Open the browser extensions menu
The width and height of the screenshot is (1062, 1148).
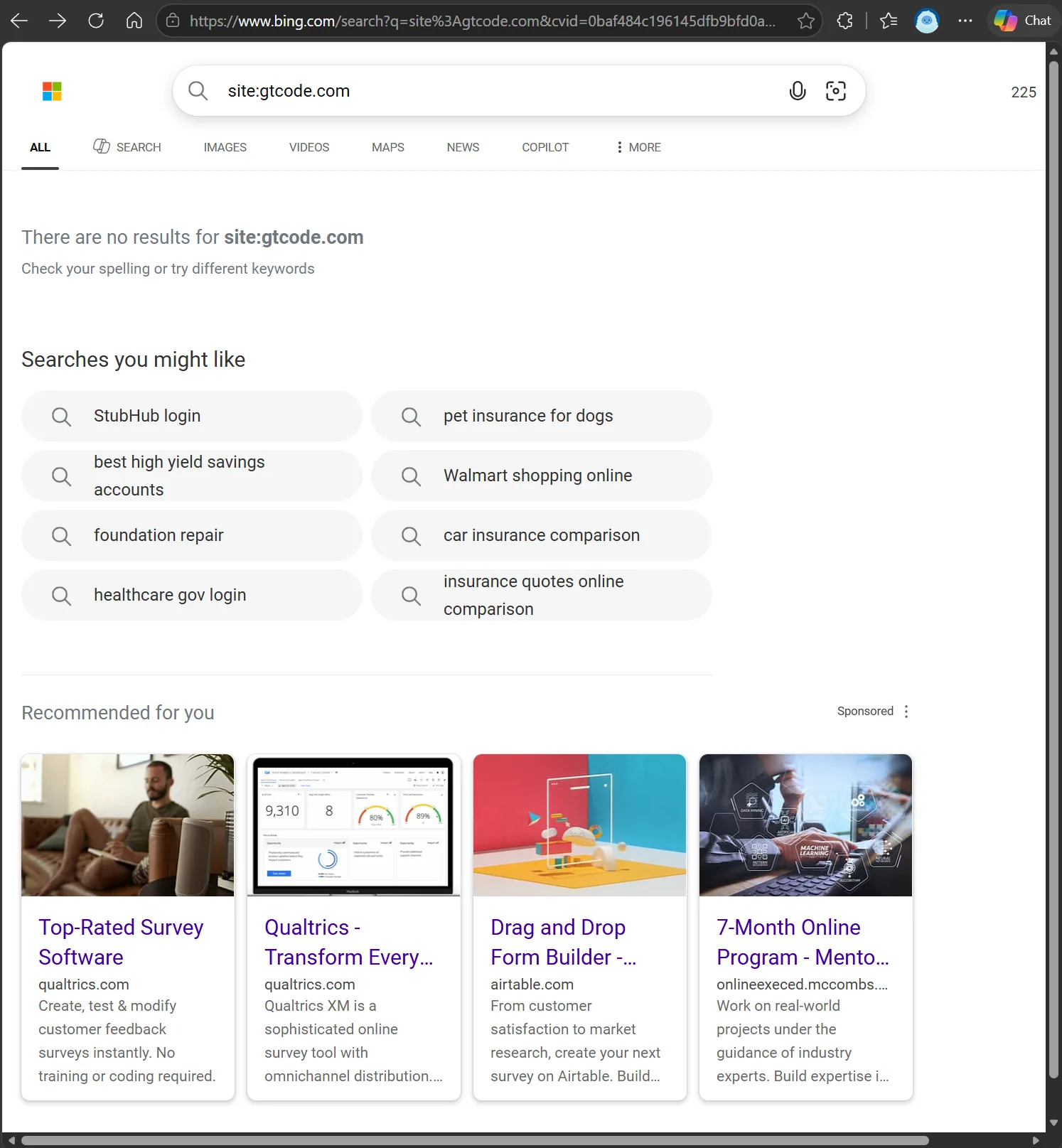coord(844,21)
